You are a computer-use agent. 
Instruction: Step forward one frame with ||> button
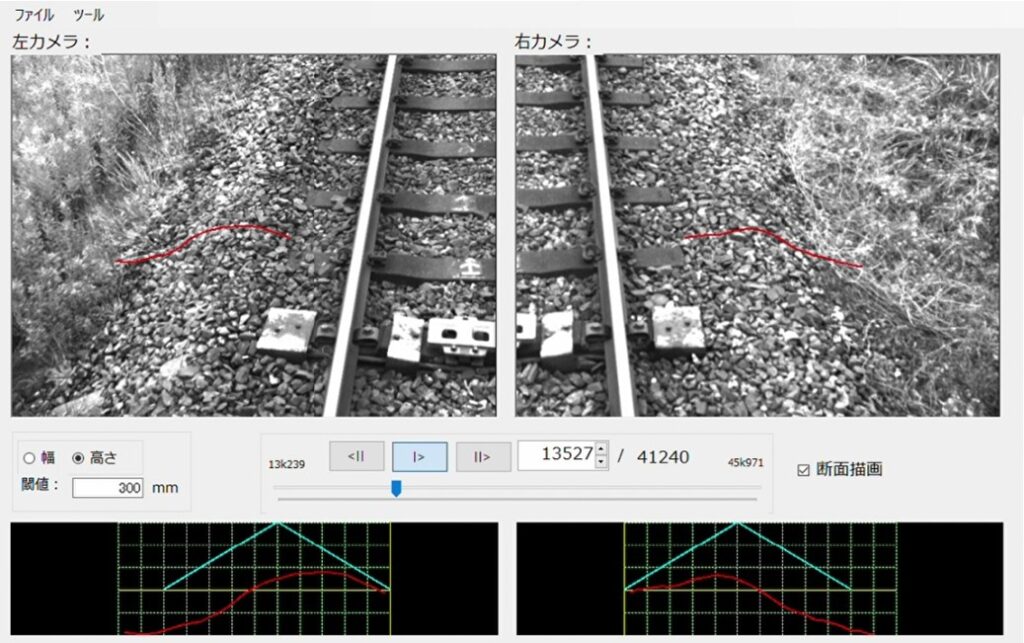point(483,456)
